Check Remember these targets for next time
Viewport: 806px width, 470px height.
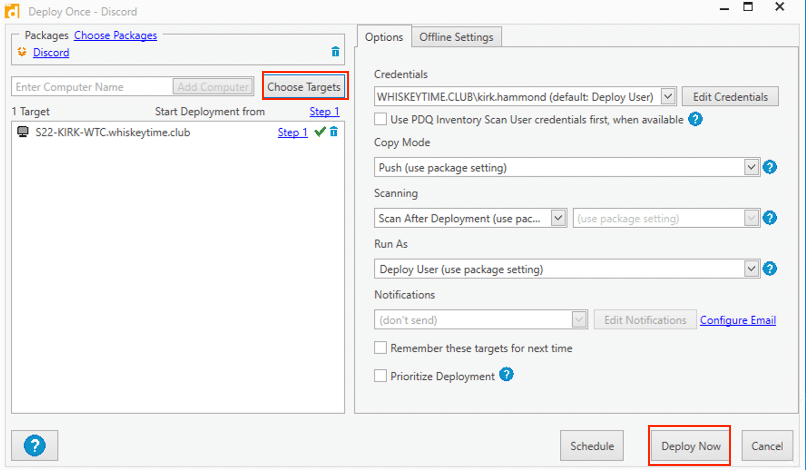coord(380,348)
